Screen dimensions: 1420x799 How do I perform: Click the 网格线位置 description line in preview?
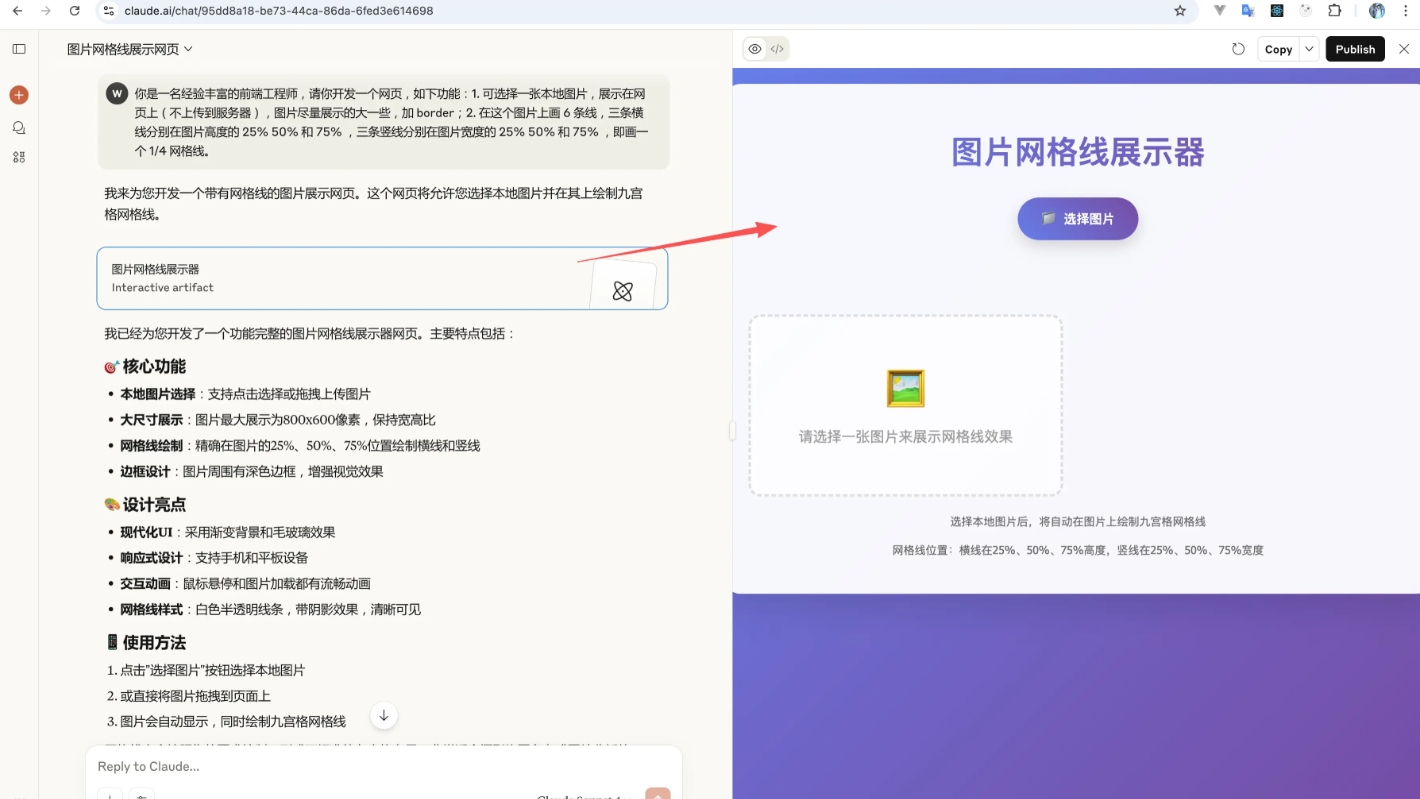1078,550
